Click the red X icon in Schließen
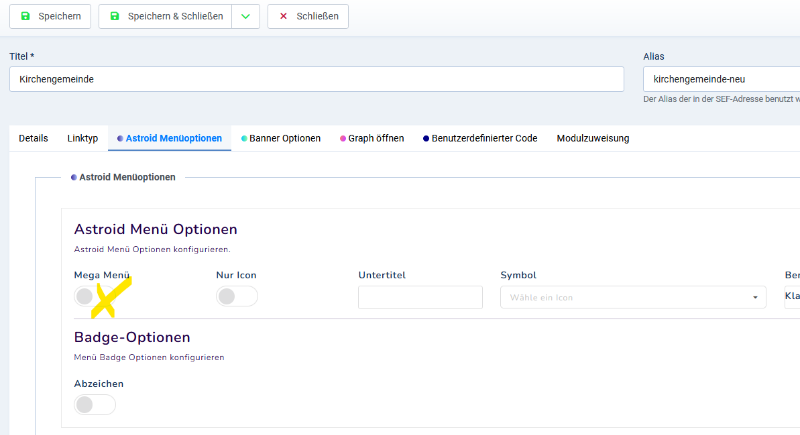This screenshot has height=435, width=800. (x=283, y=16)
